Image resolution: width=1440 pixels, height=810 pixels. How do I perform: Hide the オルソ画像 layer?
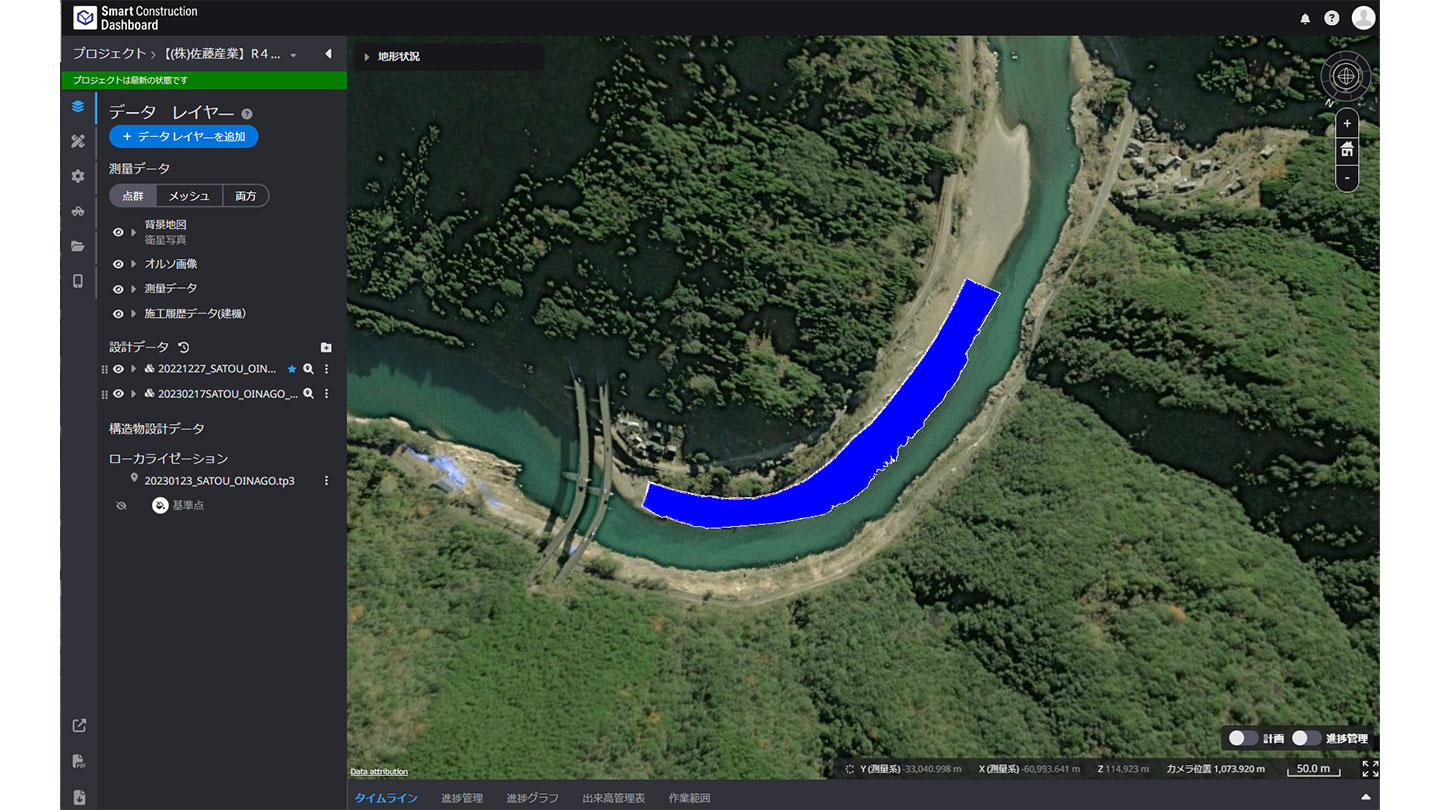pyautogui.click(x=118, y=265)
